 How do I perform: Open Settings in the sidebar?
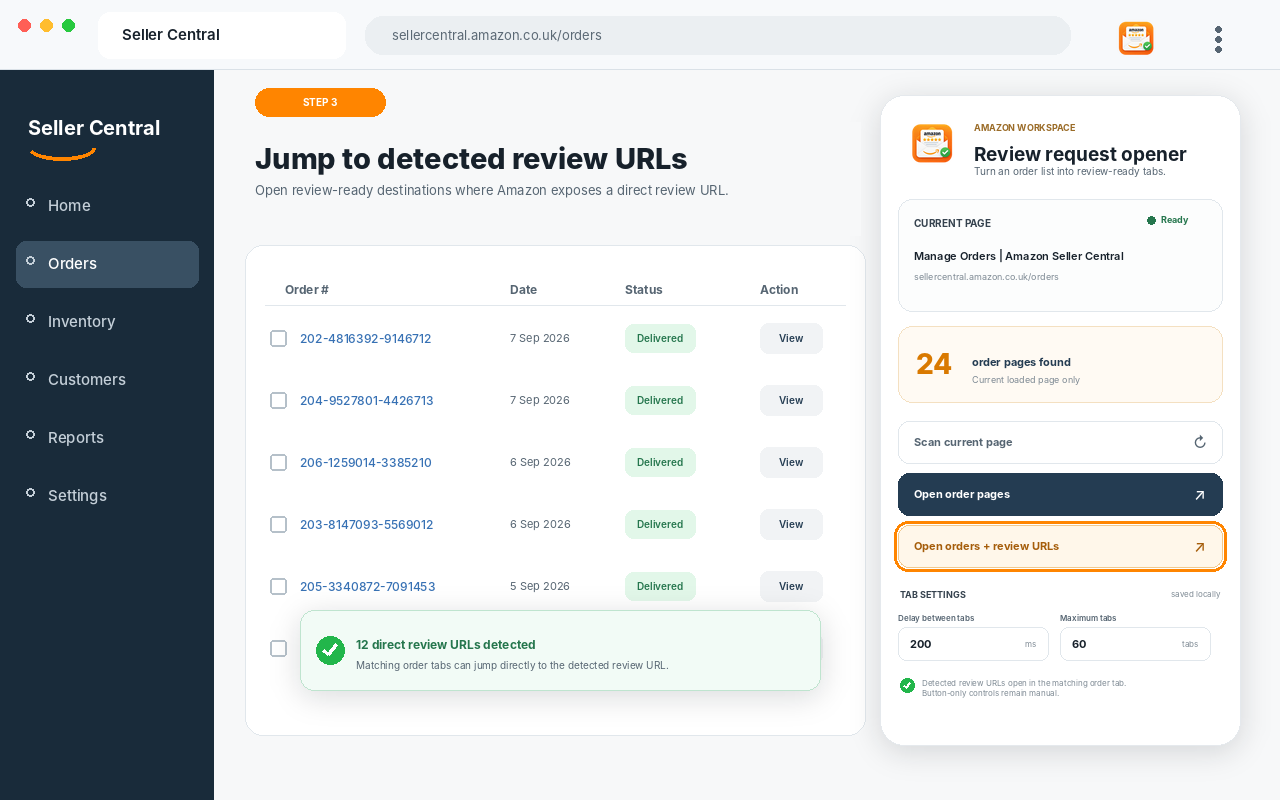coord(107,495)
